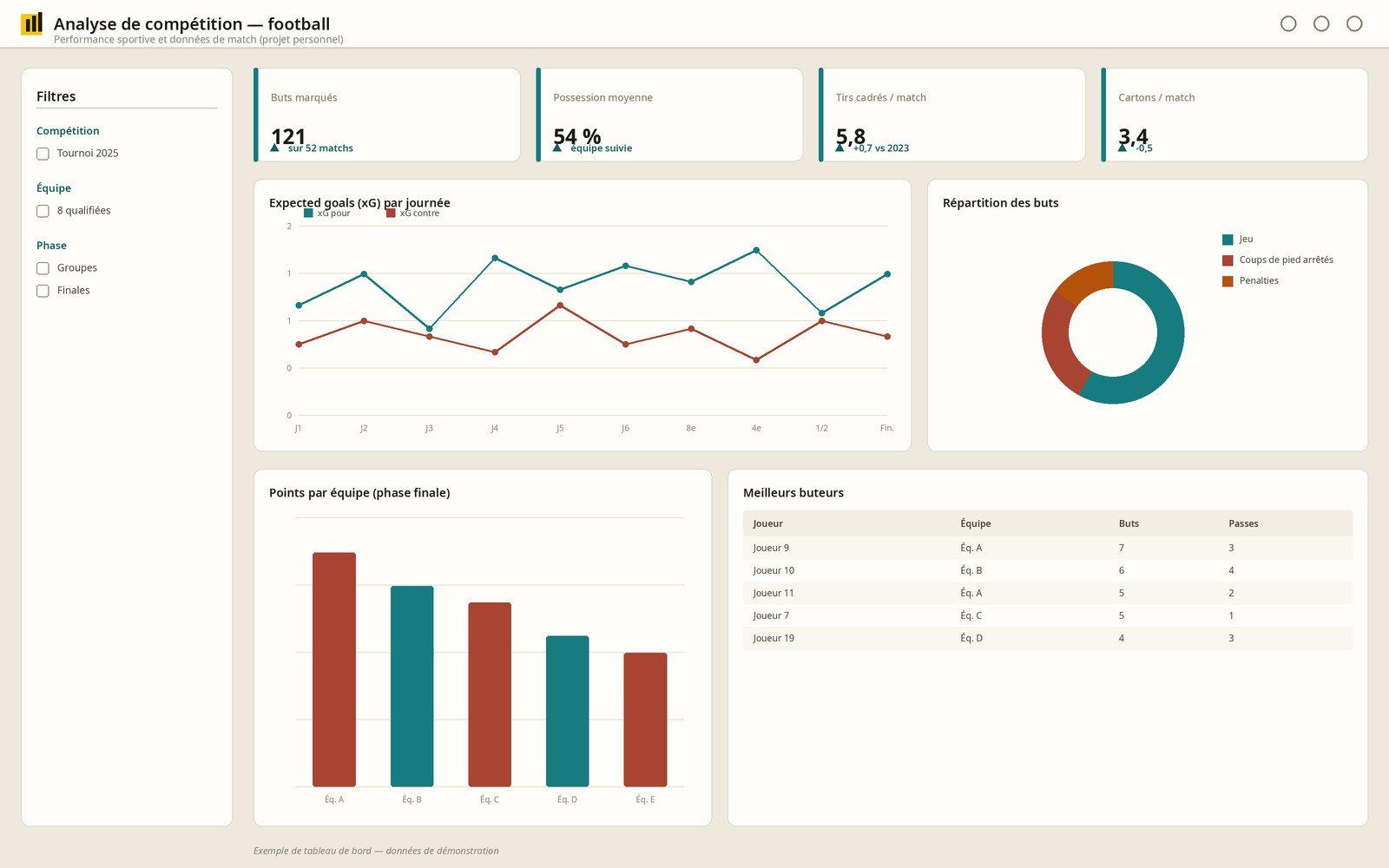Click the Joueur 19 cell

click(x=773, y=638)
